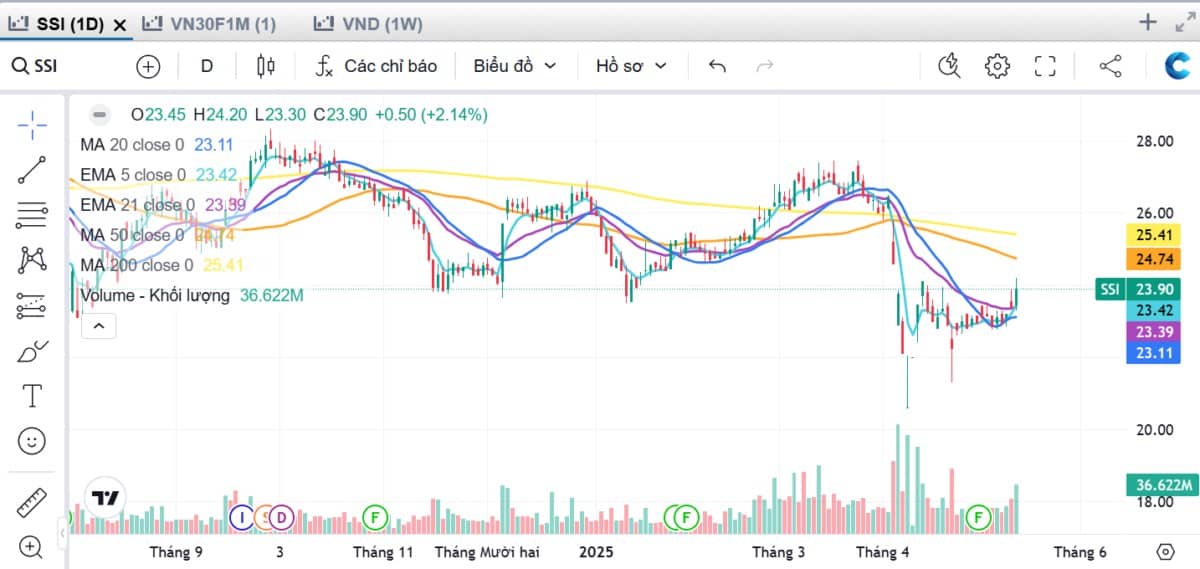The image size is (1200, 569).
Task: Click the 28.00 price axis value
Action: (1153, 142)
